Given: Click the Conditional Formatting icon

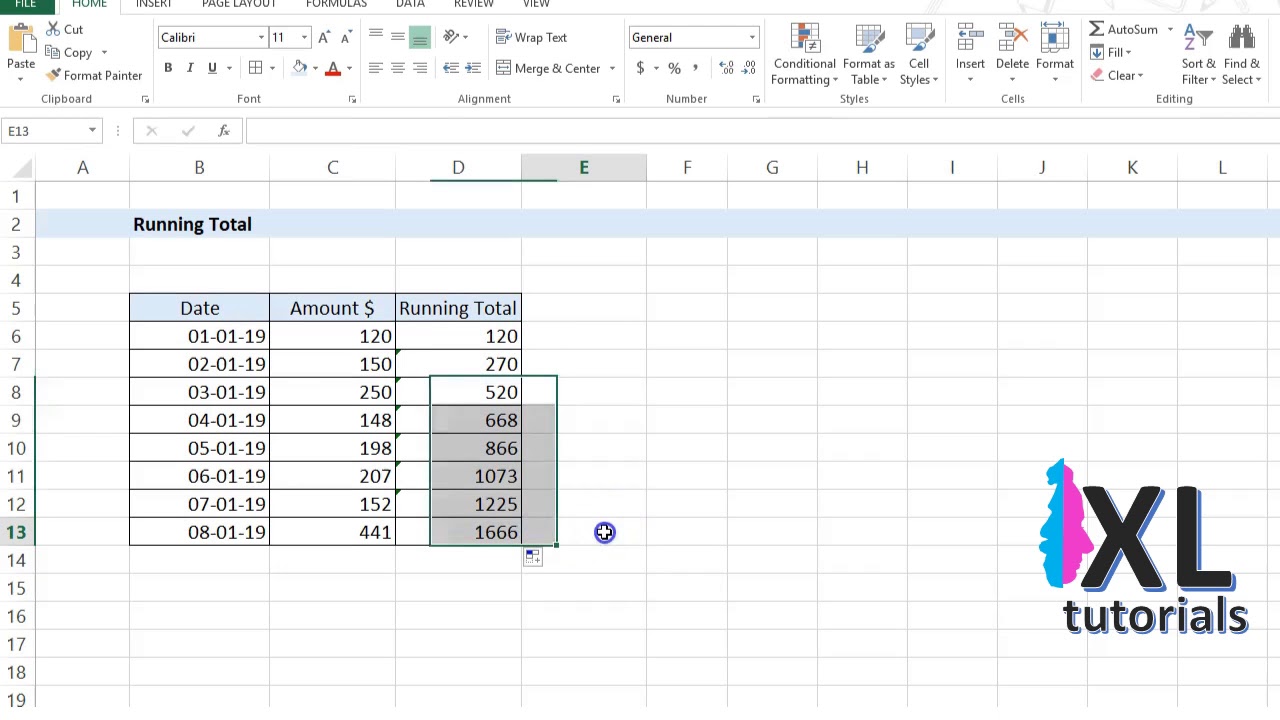Looking at the screenshot, I should click(x=805, y=38).
